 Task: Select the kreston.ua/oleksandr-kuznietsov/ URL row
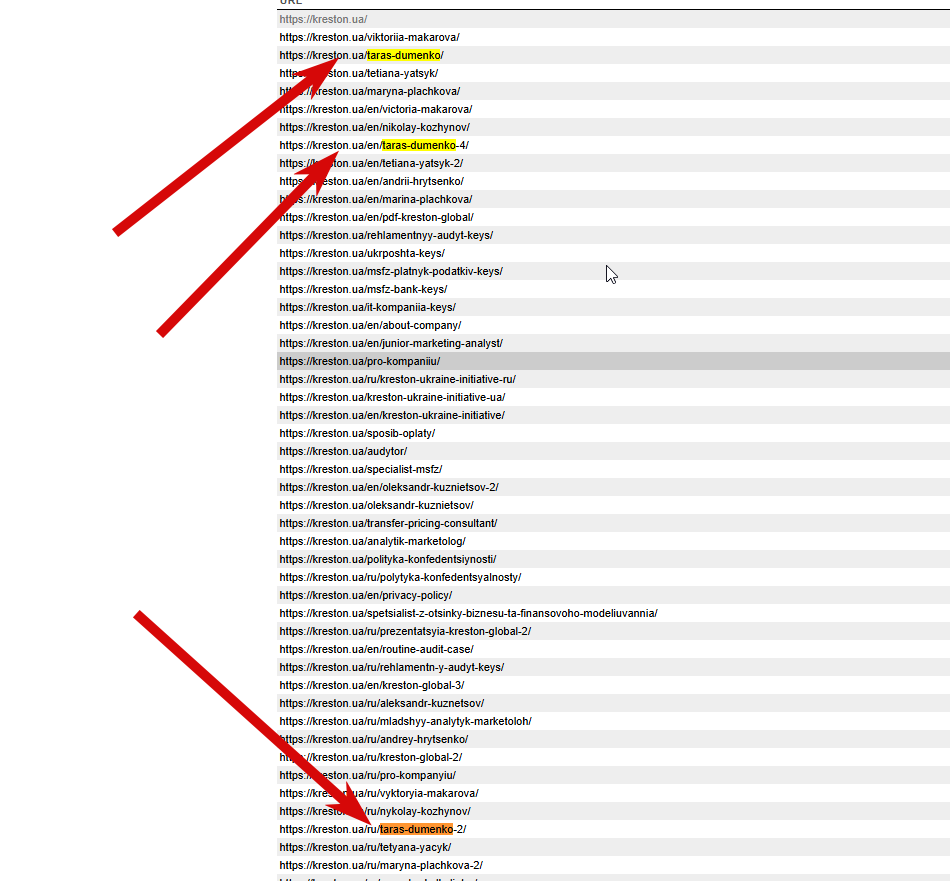613,505
